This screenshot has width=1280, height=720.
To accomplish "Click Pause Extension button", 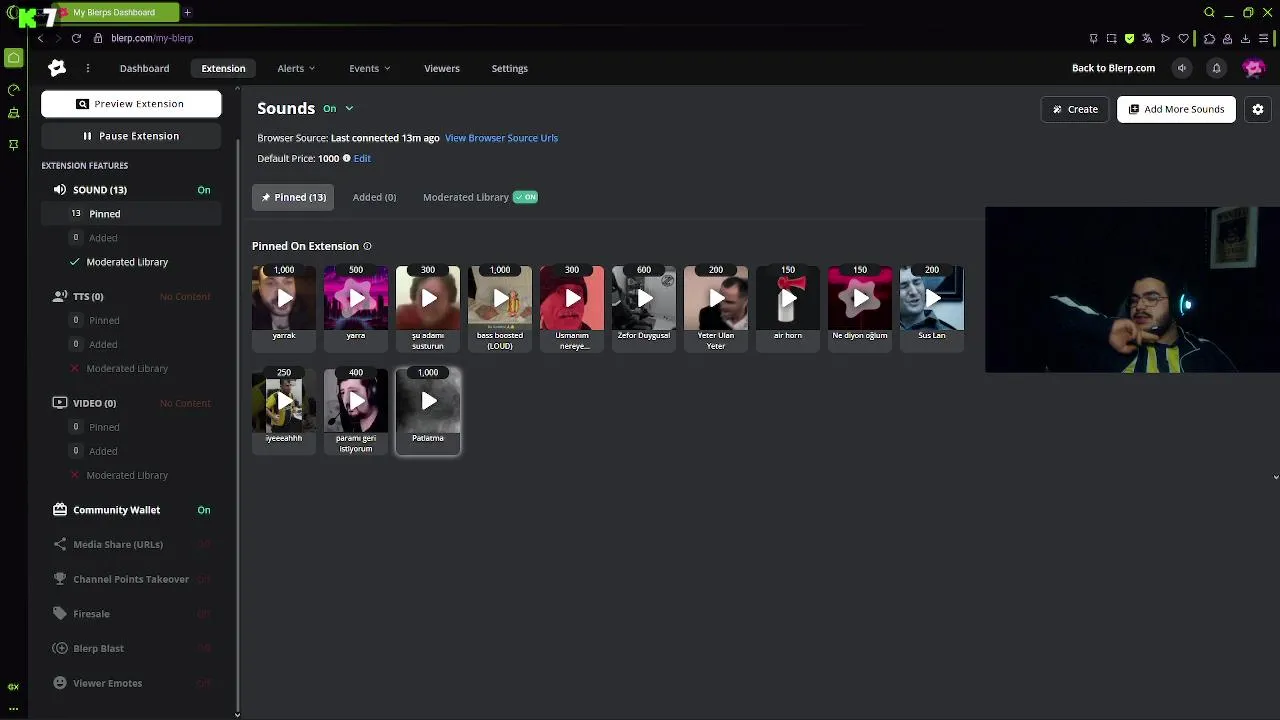I will point(131,136).
